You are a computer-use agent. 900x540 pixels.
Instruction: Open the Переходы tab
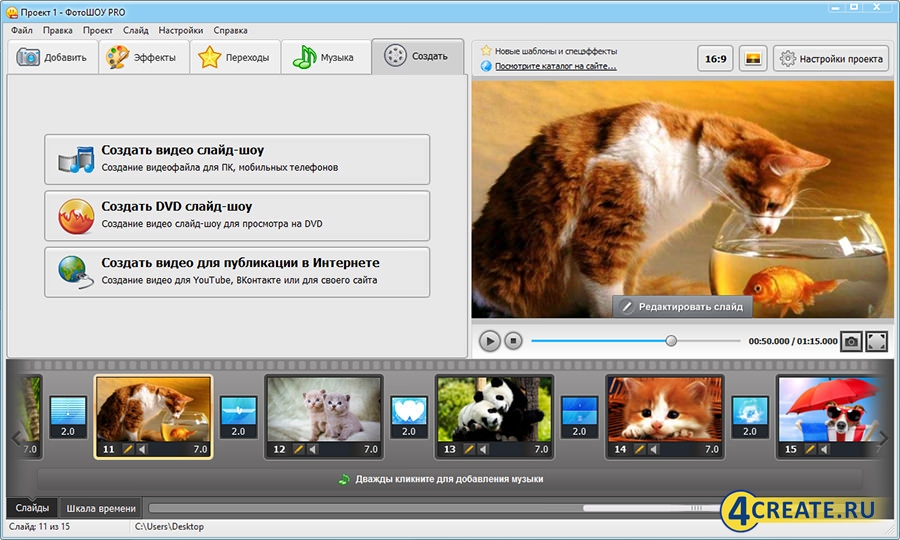coord(235,57)
